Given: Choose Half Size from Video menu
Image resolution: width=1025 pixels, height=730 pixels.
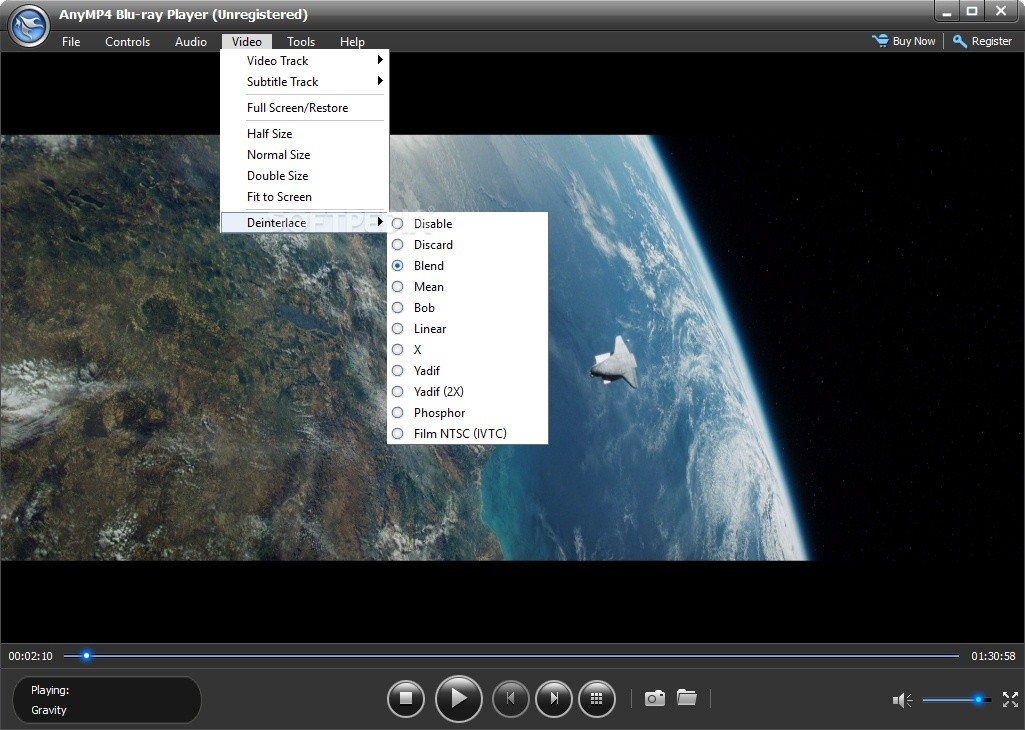Looking at the screenshot, I should click(x=305, y=133).
